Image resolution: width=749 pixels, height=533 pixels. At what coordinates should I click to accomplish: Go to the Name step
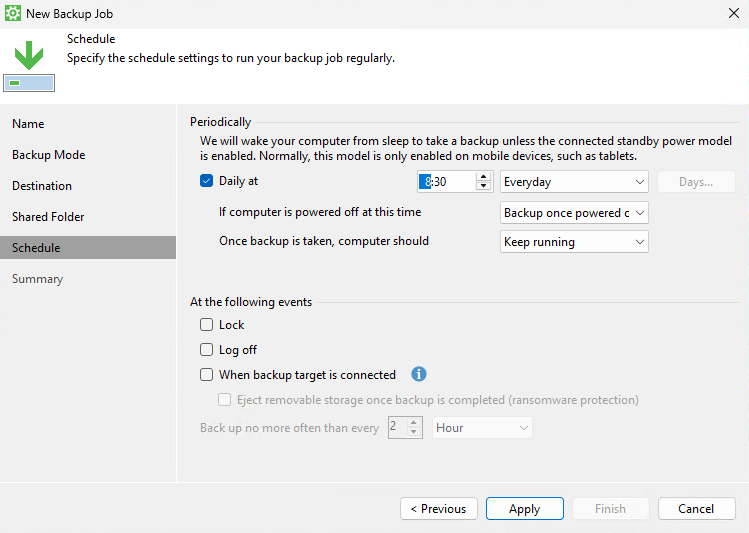(28, 124)
